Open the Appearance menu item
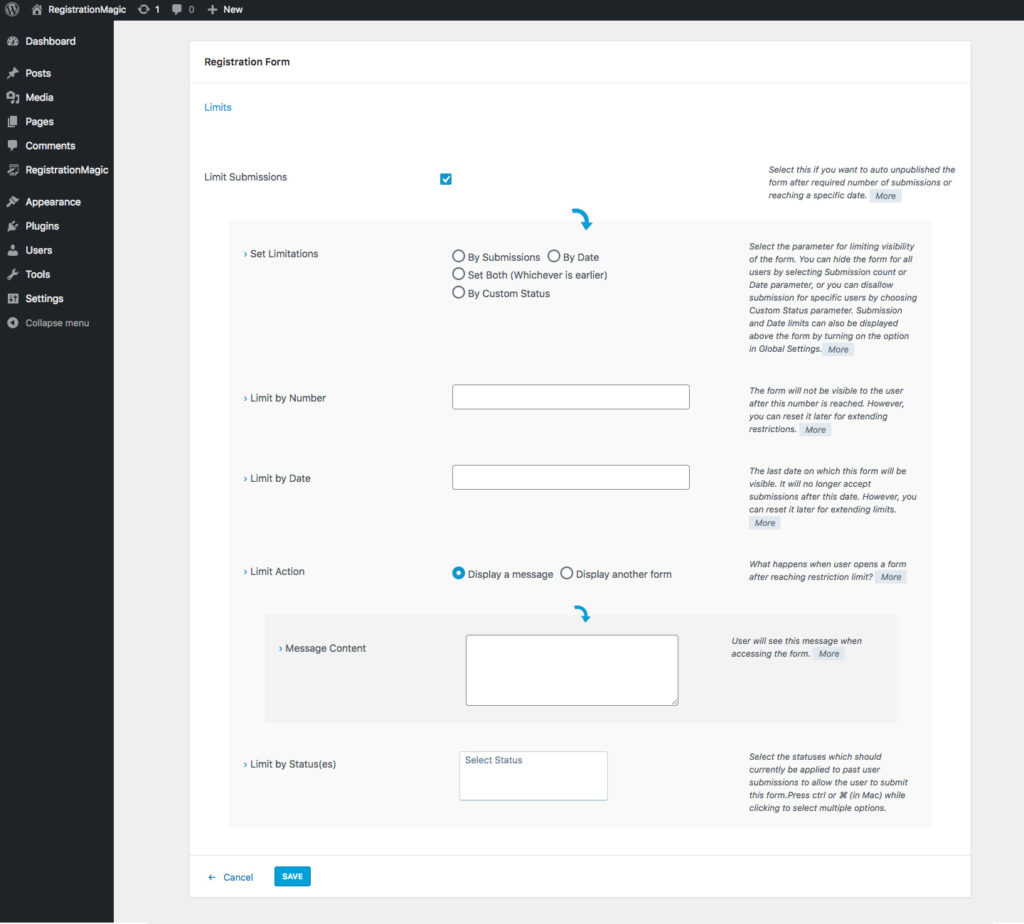The height and width of the screenshot is (924, 1024). point(52,202)
